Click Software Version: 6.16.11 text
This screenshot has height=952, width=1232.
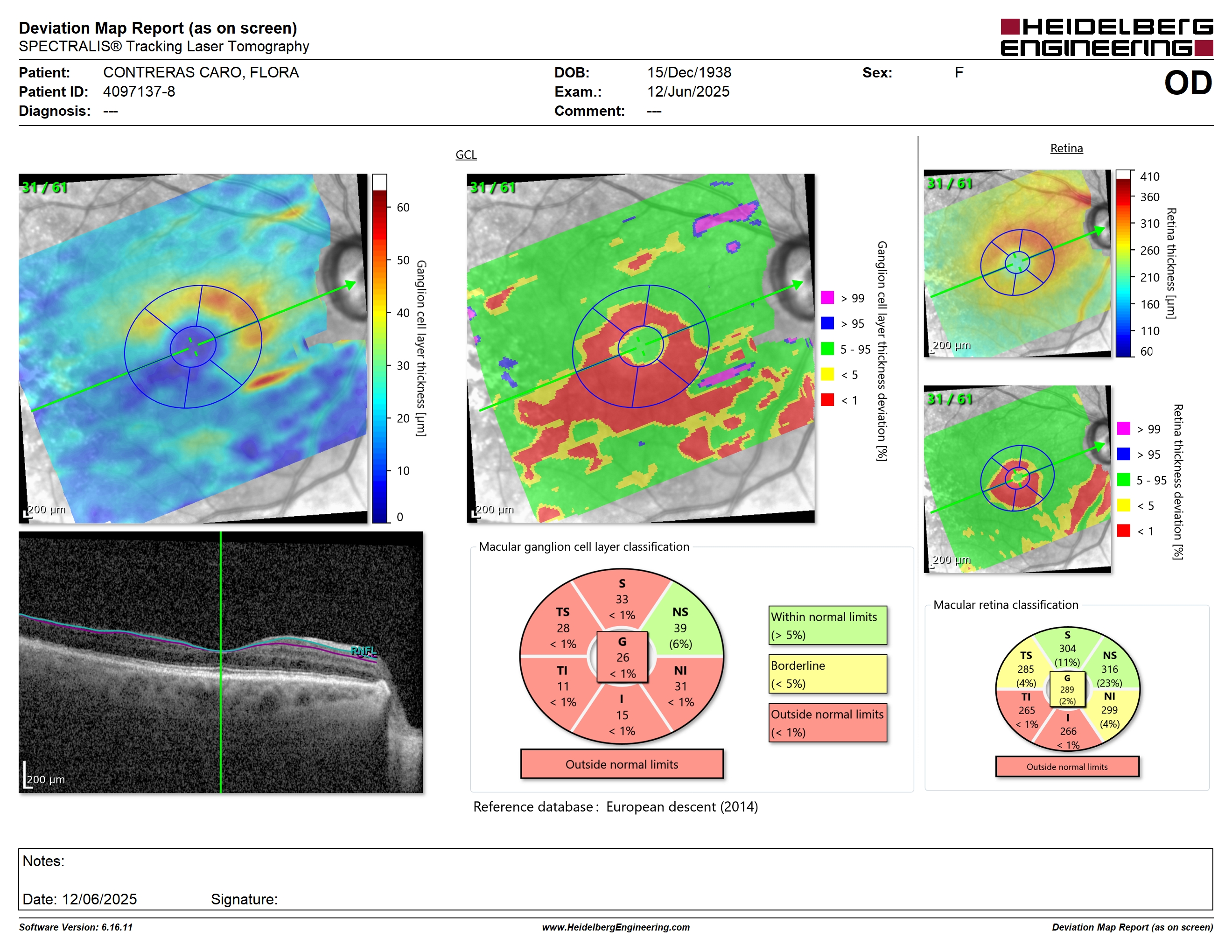pyautogui.click(x=76, y=927)
